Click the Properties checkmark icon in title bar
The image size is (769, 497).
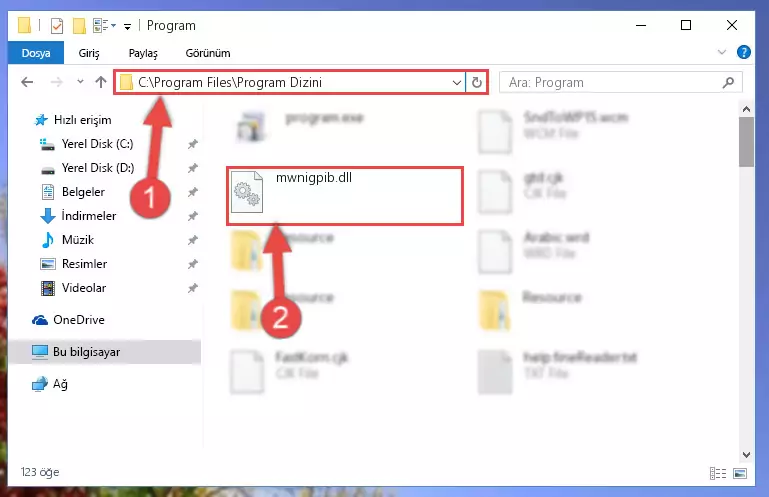(x=57, y=26)
